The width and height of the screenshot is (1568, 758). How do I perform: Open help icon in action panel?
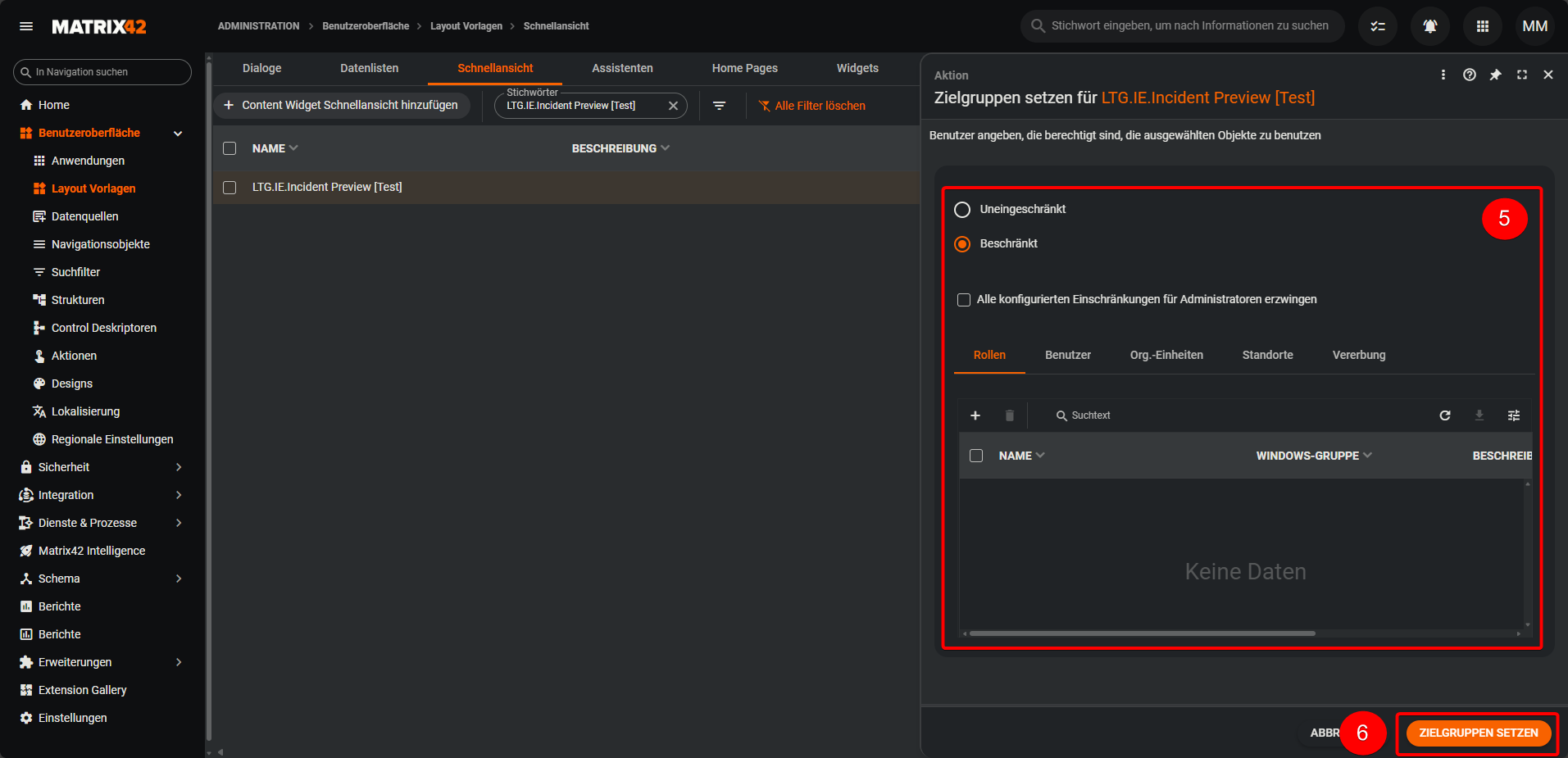(1469, 75)
